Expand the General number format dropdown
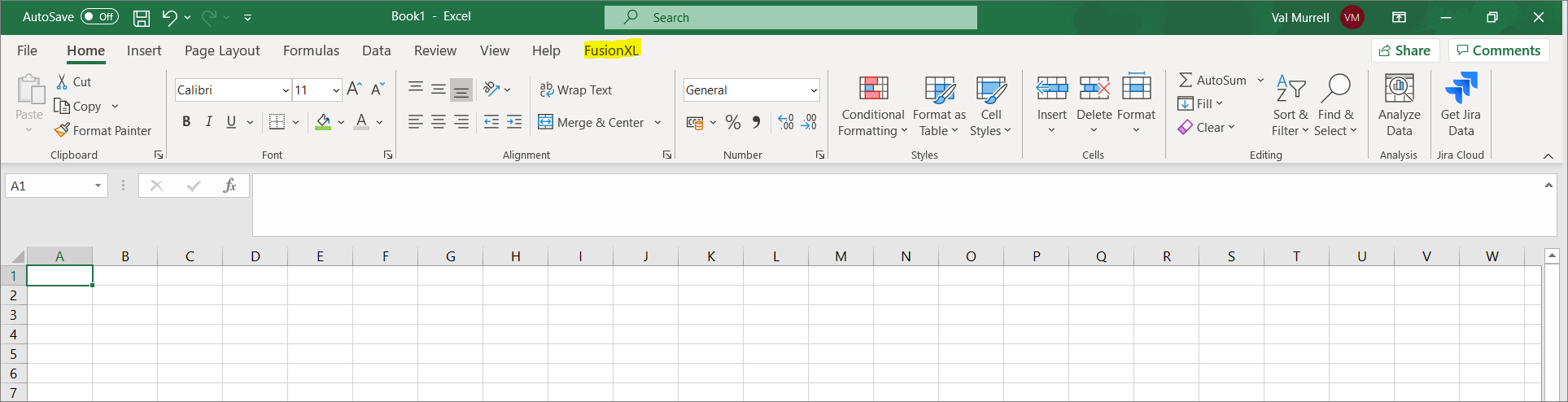The width and height of the screenshot is (1568, 402). [813, 90]
